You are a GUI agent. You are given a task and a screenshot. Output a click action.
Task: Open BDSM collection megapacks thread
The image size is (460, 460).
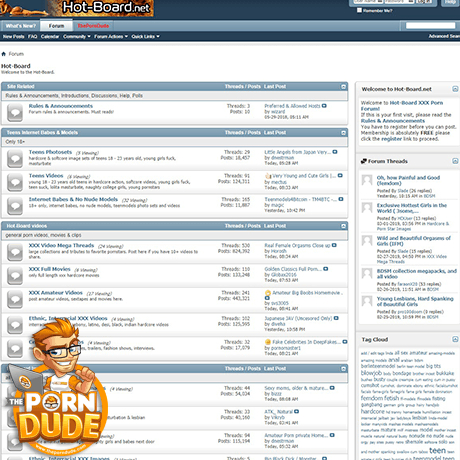click(x=417, y=274)
